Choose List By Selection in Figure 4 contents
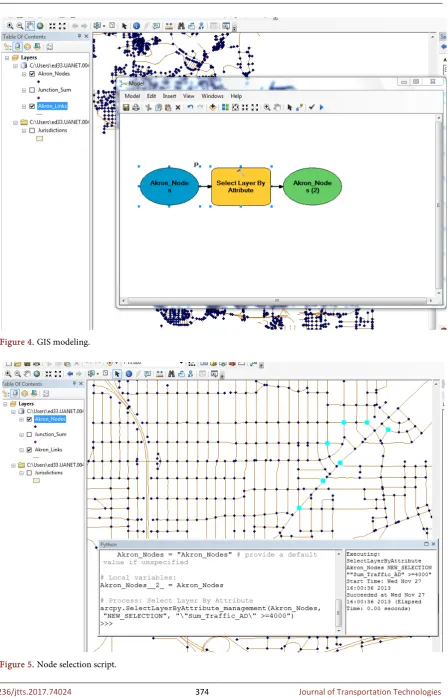 tap(37, 46)
